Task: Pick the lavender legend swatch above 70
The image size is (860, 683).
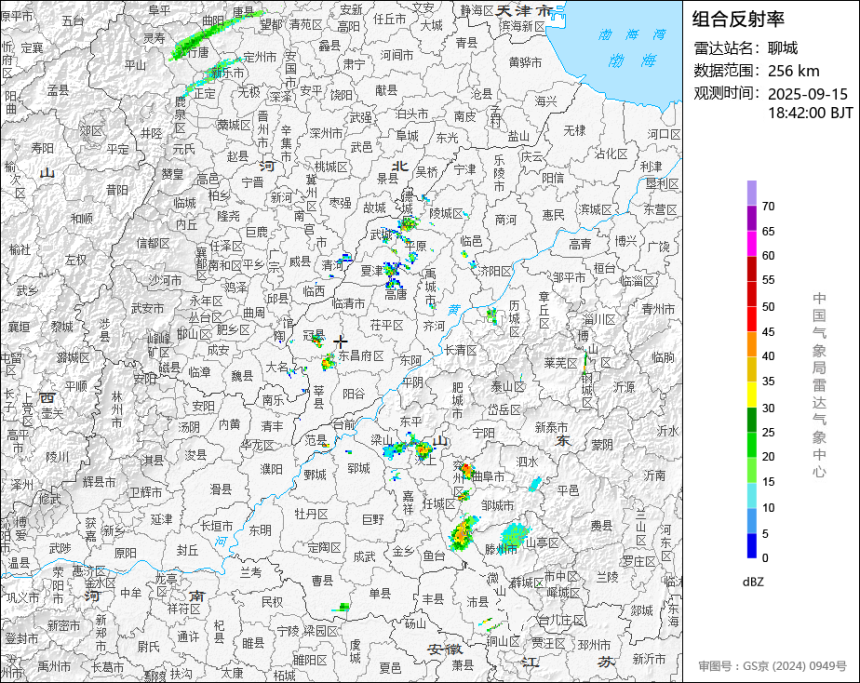Action: 751,193
